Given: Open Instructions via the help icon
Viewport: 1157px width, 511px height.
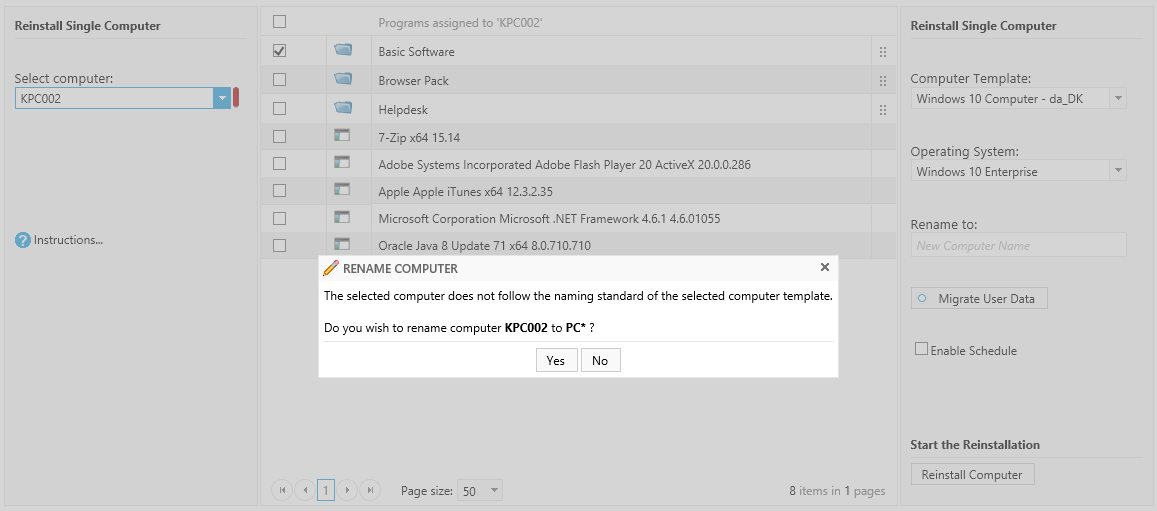Looking at the screenshot, I should click(23, 240).
